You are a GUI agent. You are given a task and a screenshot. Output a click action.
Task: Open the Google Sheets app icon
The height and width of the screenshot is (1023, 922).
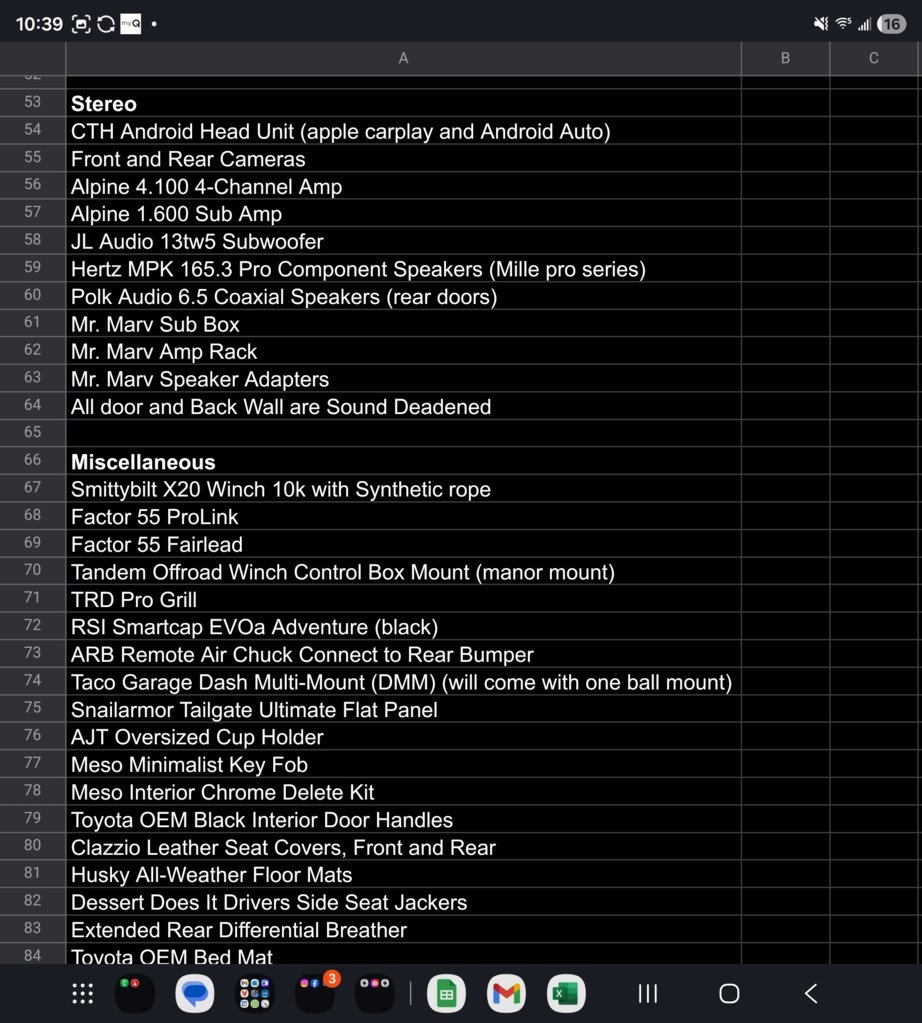[x=446, y=994]
